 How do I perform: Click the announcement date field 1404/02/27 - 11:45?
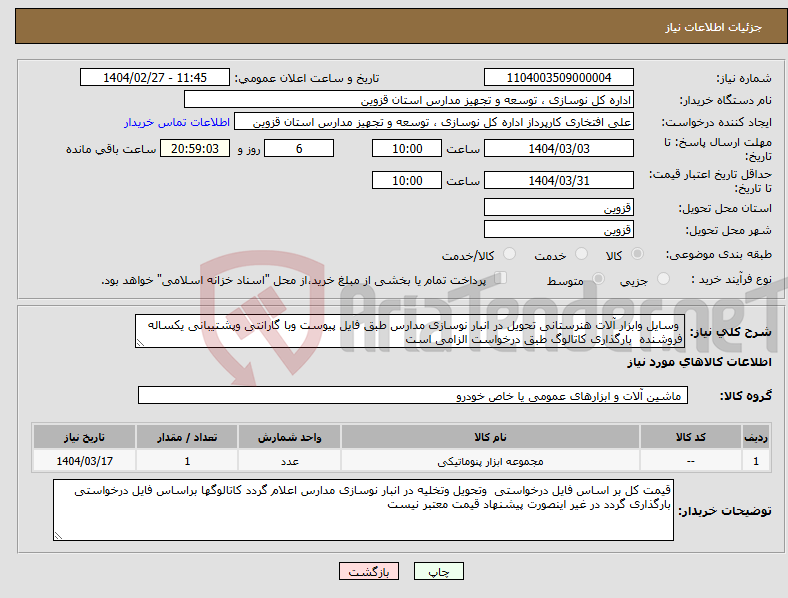tap(155, 77)
